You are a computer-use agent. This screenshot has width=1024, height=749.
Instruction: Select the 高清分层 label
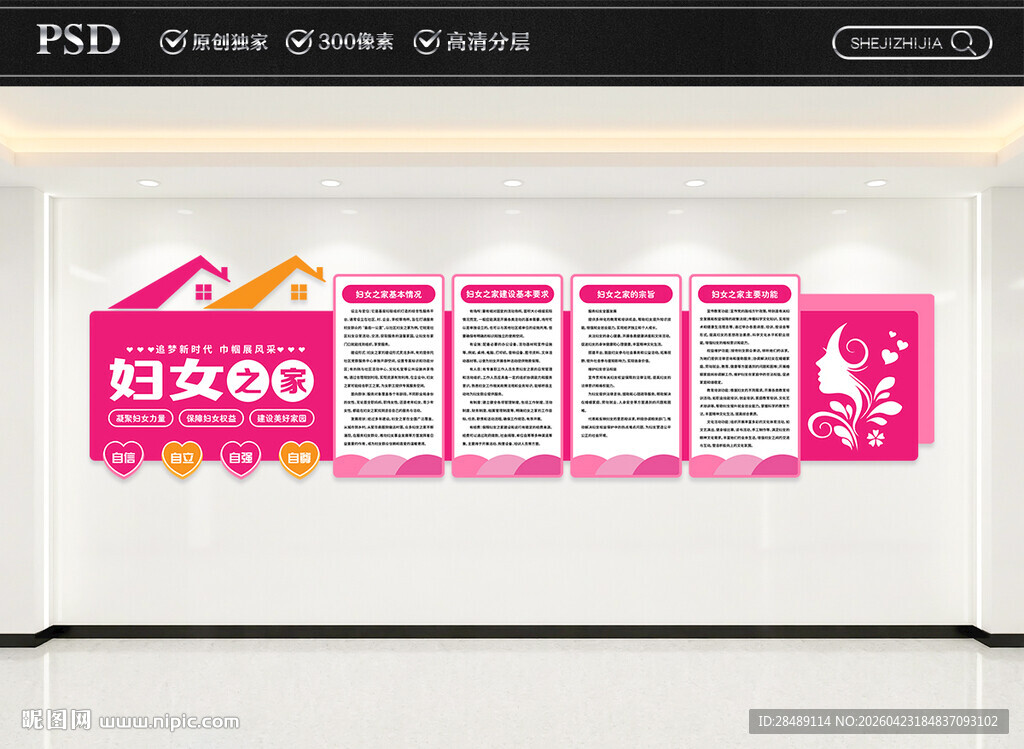[488, 42]
